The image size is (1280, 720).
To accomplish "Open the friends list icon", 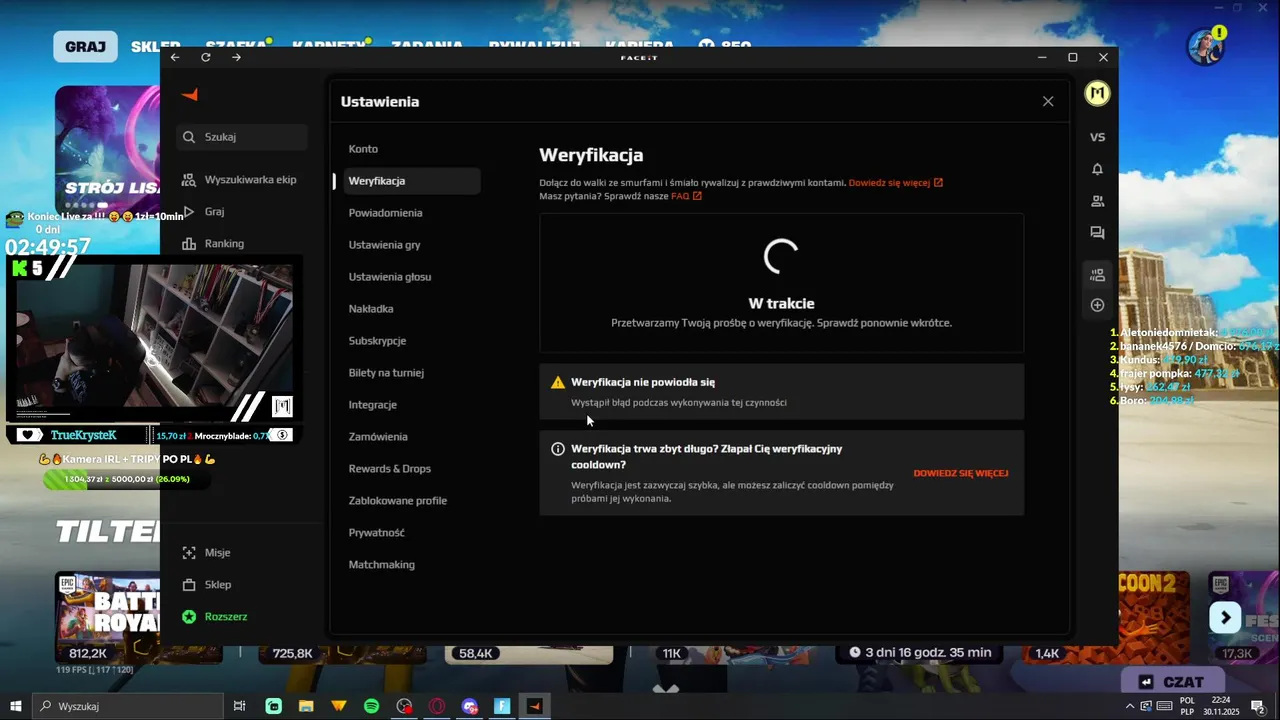I will (1097, 201).
